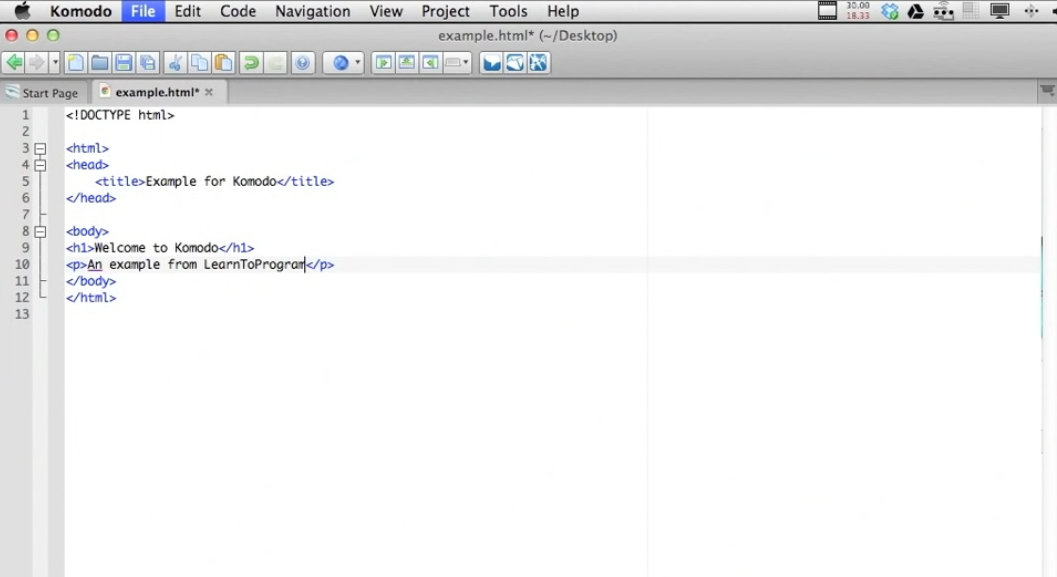1057x577 pixels.
Task: Preview in browser with the globe icon
Action: click(340, 63)
